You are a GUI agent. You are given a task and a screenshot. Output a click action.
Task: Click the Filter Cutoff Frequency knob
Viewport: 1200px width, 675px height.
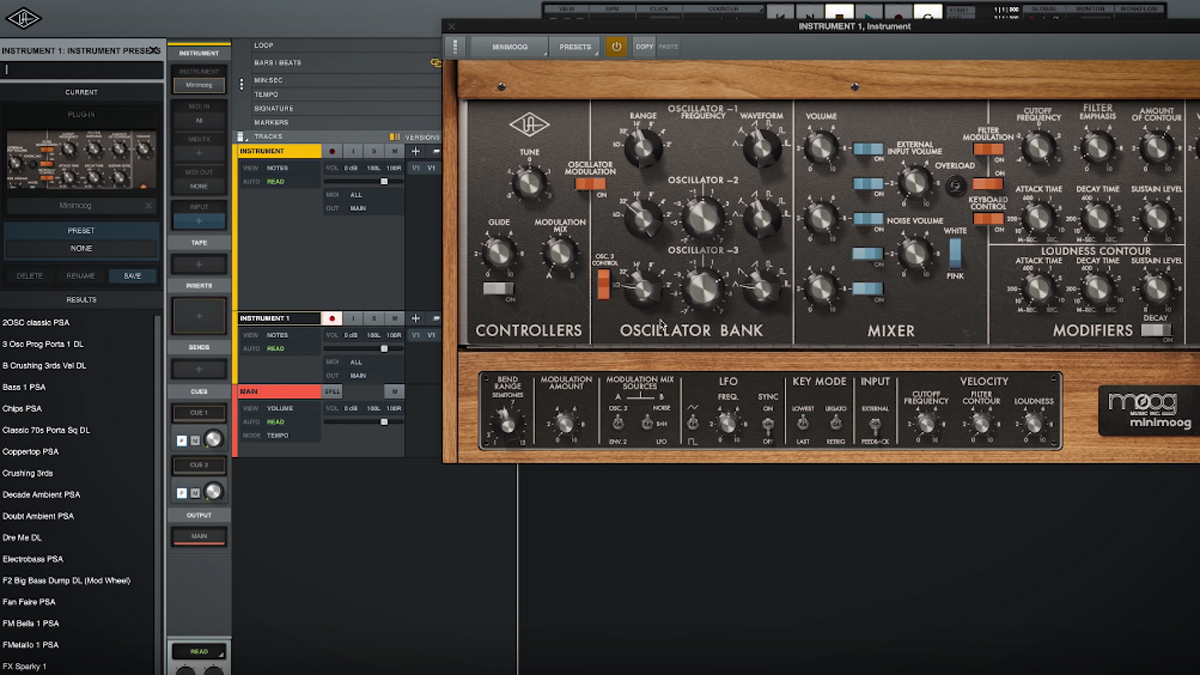(1039, 148)
